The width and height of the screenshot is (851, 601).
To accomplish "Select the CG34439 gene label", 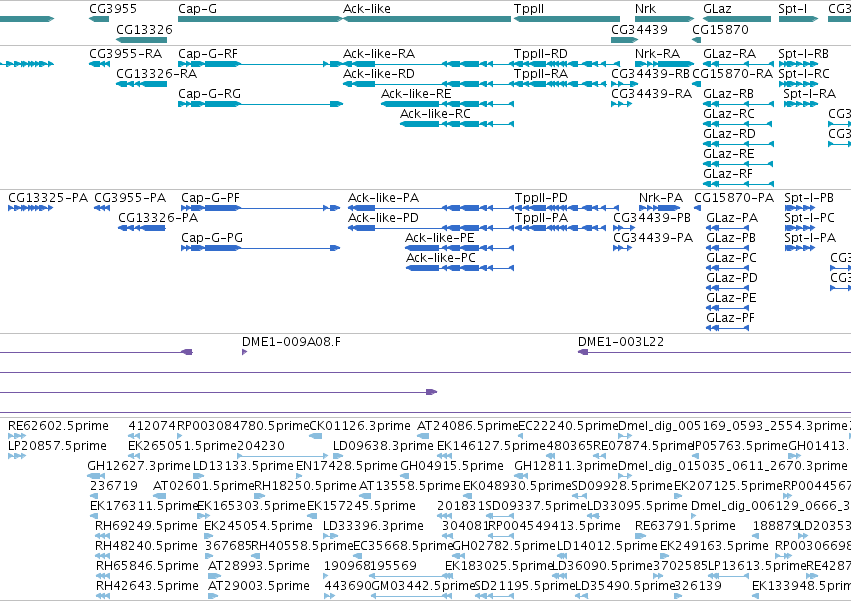I will (639, 29).
